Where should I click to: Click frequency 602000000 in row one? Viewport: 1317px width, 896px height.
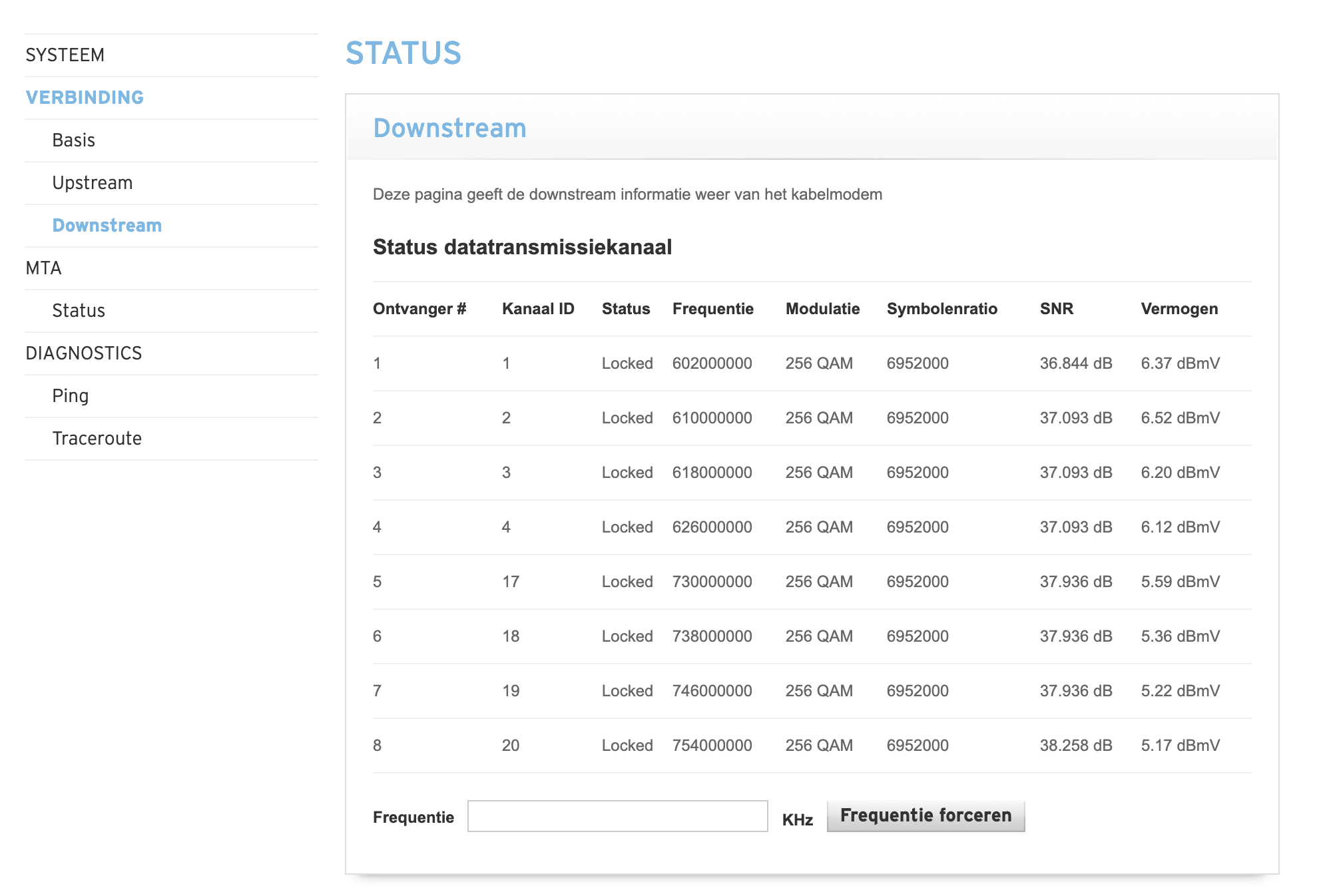pos(712,363)
